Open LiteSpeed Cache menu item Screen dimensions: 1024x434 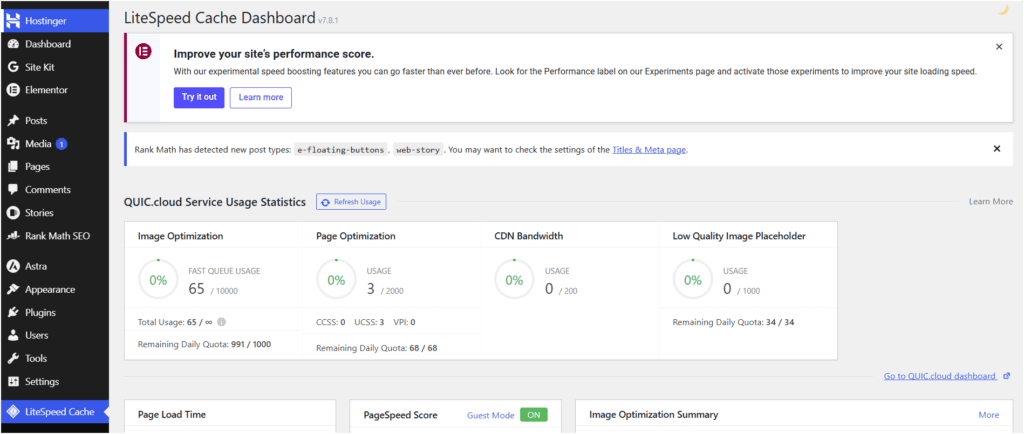(x=55, y=412)
